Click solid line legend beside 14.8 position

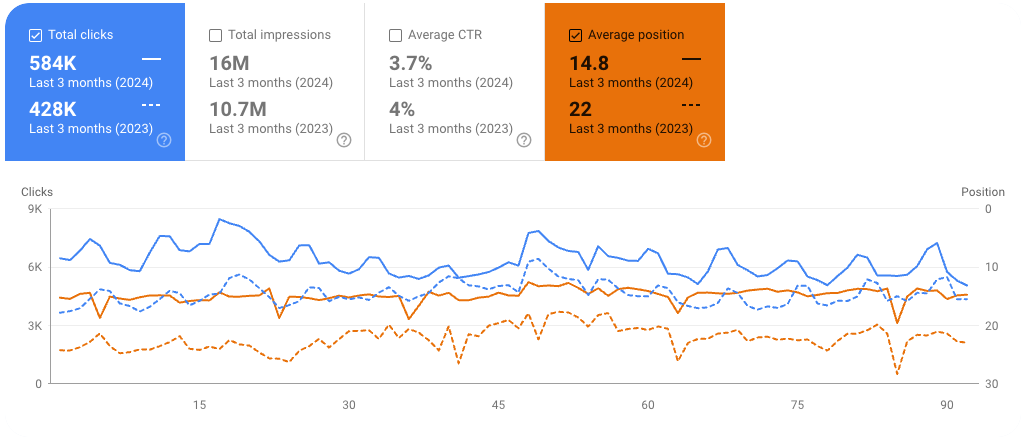pos(691,60)
